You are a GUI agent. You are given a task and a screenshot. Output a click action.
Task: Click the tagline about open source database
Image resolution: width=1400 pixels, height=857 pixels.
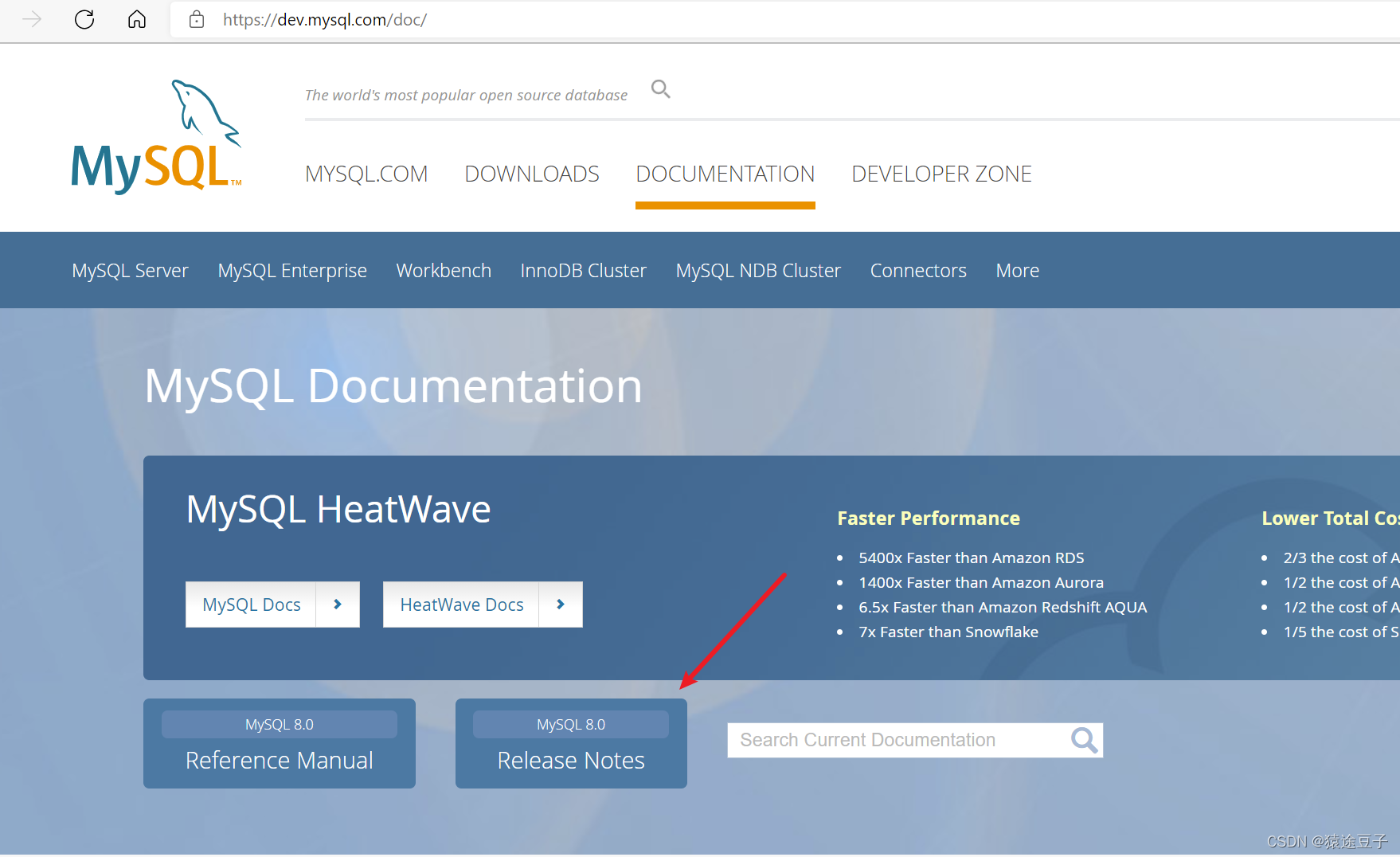tap(466, 95)
